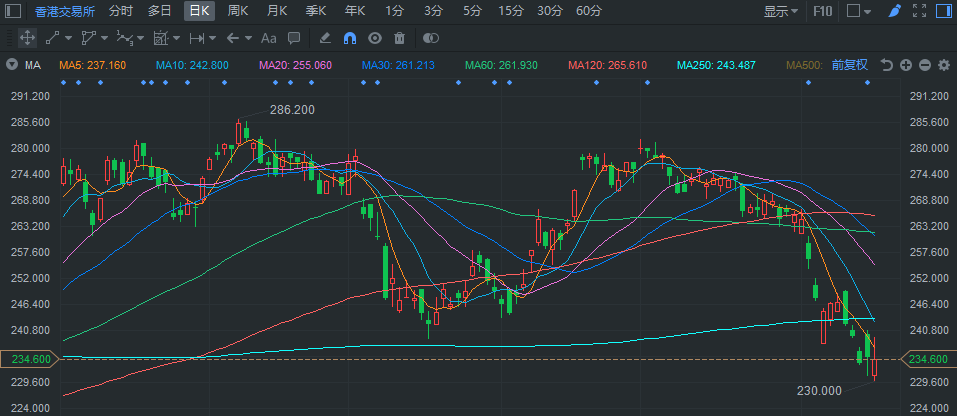The height and width of the screenshot is (416, 957).
Task: Switch to 周K weekly chart tab
Action: (238, 11)
